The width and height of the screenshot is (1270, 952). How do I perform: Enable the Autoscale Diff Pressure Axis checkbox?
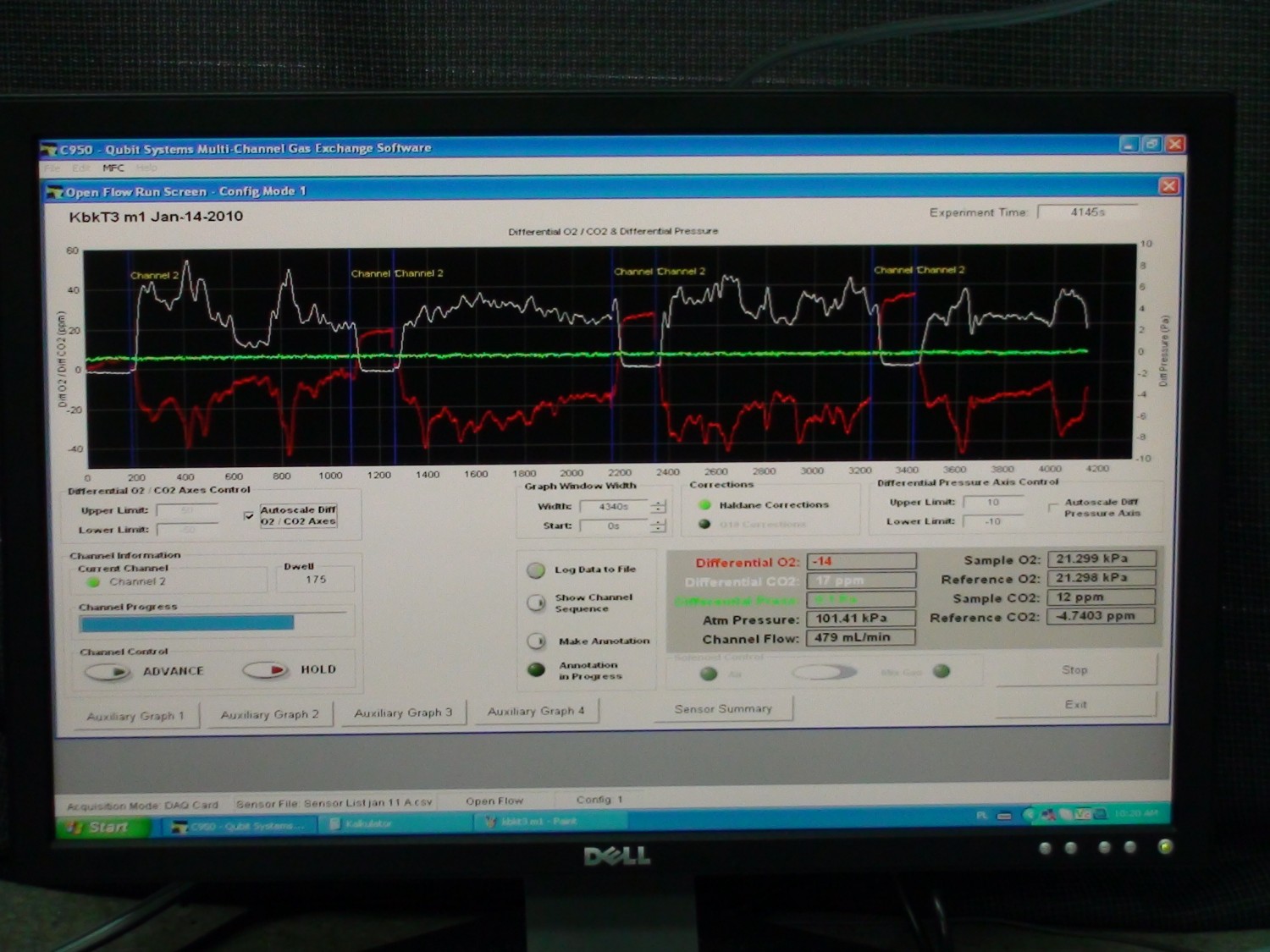point(1053,507)
